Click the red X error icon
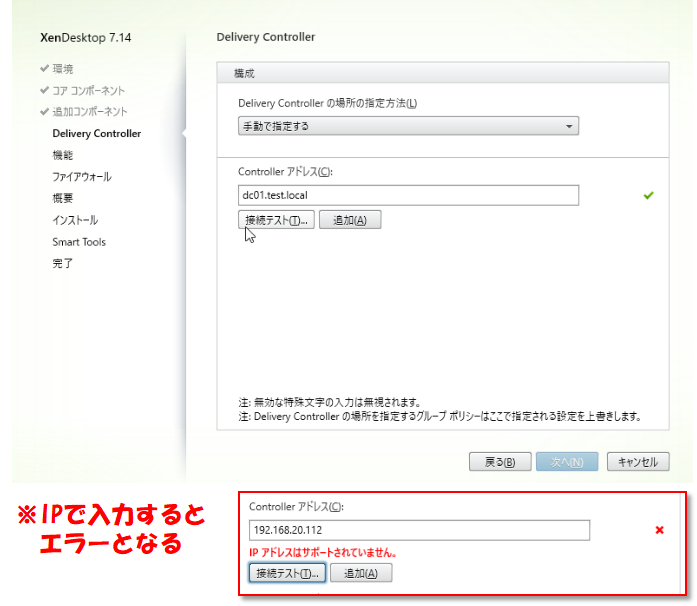The height and width of the screenshot is (606, 697). (660, 530)
